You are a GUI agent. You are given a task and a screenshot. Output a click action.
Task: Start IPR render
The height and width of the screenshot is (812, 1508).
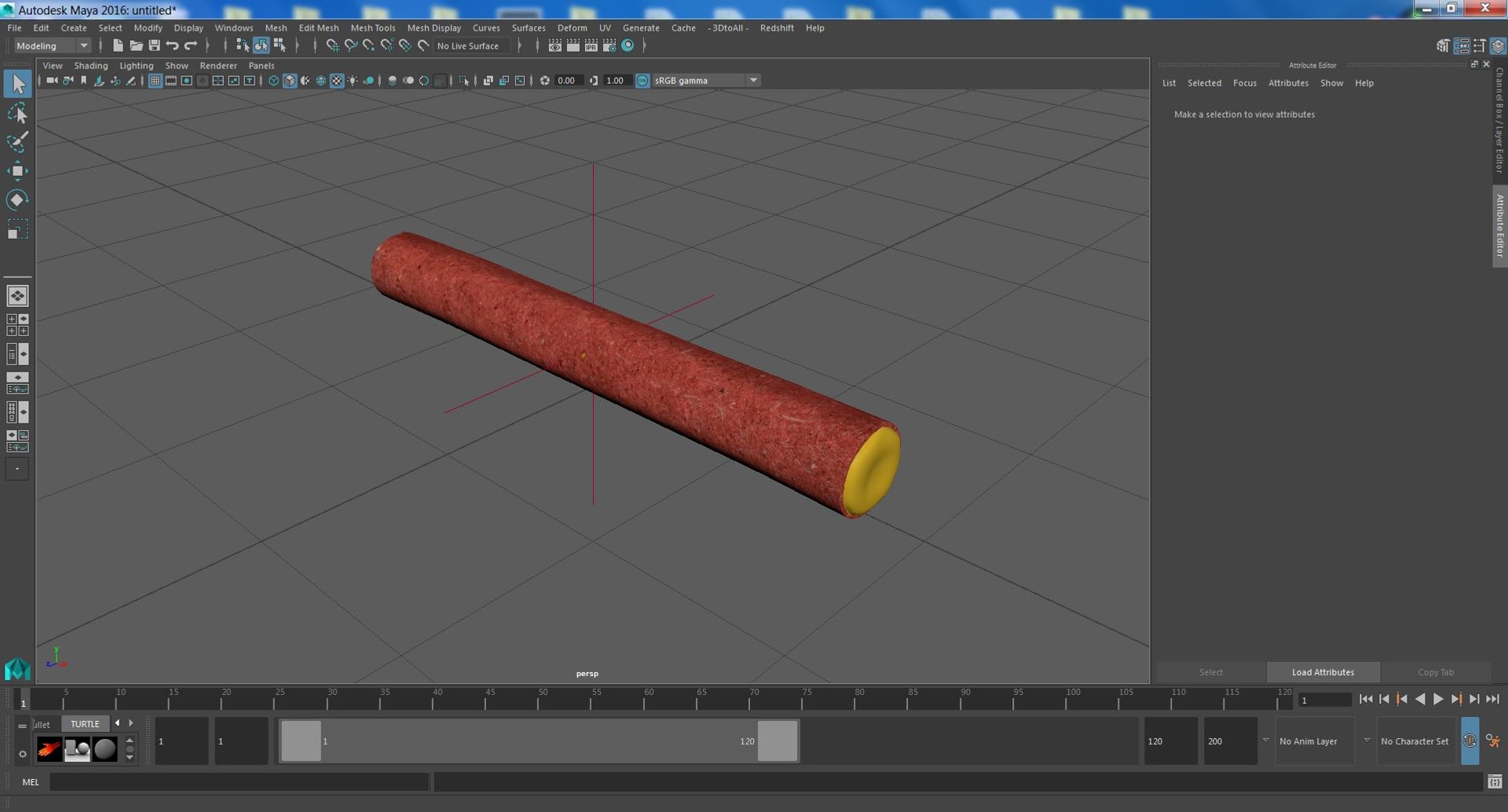click(591, 46)
